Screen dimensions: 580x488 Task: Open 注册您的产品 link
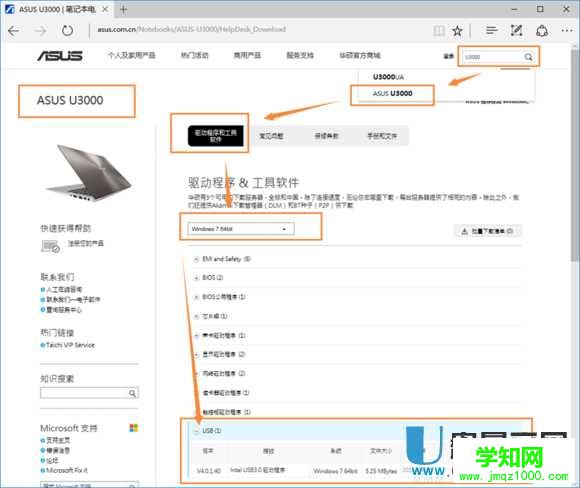click(x=86, y=243)
